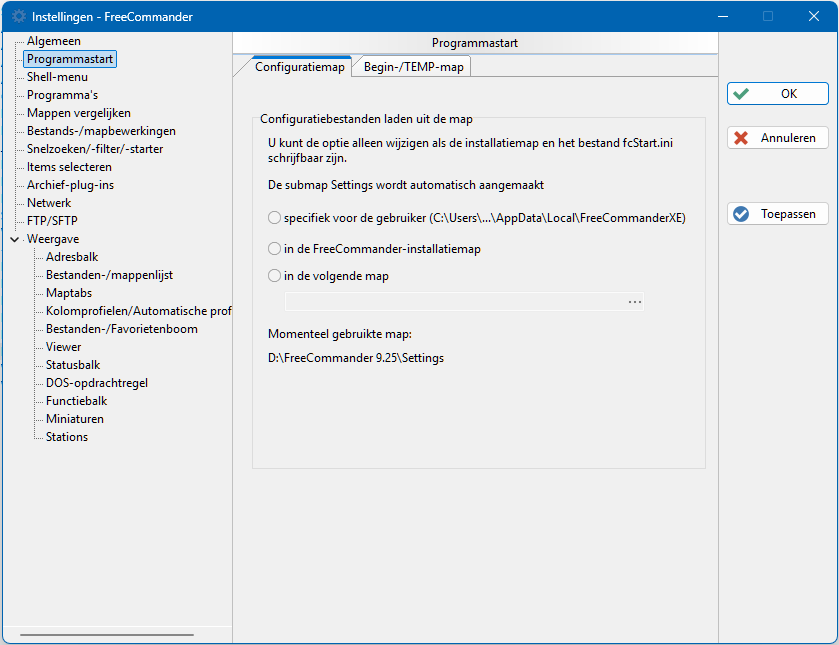This screenshot has width=839, height=645.
Task: Open the Algemeen settings category
Action: pyautogui.click(x=54, y=41)
